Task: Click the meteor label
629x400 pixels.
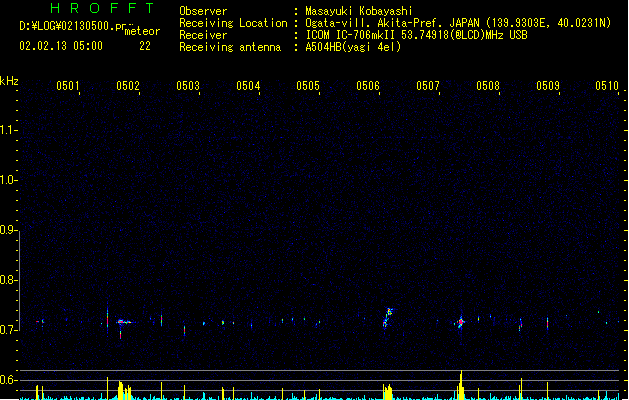Action: (142, 31)
